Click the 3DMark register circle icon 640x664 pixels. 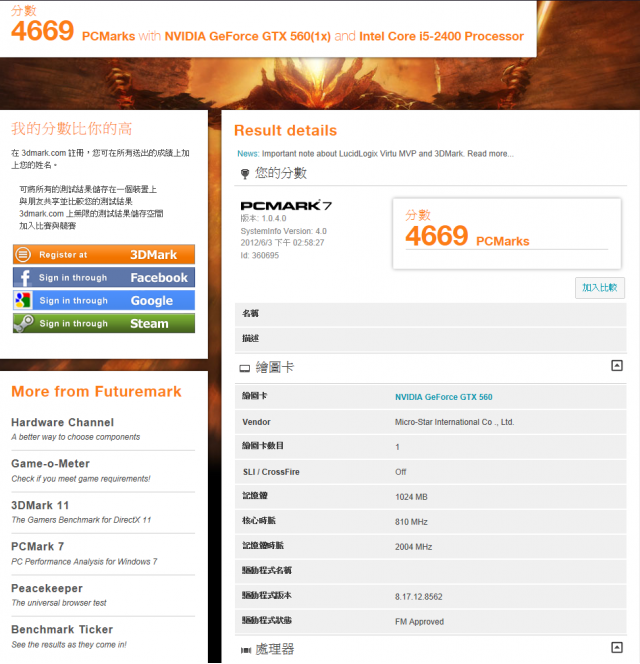pos(23,255)
